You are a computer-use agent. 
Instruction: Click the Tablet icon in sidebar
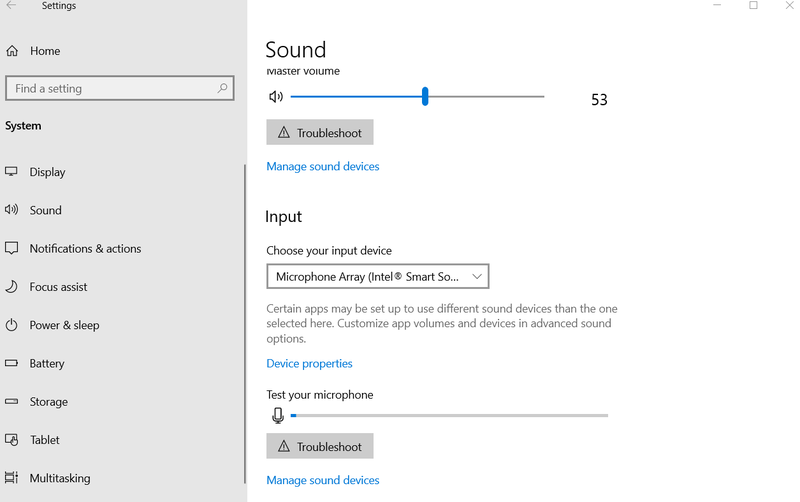click(11, 440)
